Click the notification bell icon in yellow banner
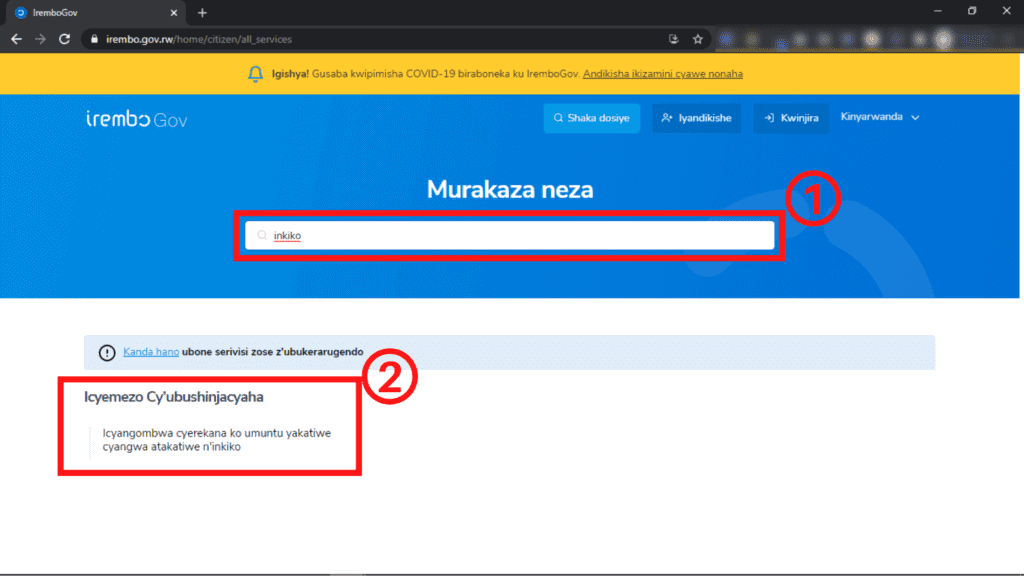 coord(255,74)
